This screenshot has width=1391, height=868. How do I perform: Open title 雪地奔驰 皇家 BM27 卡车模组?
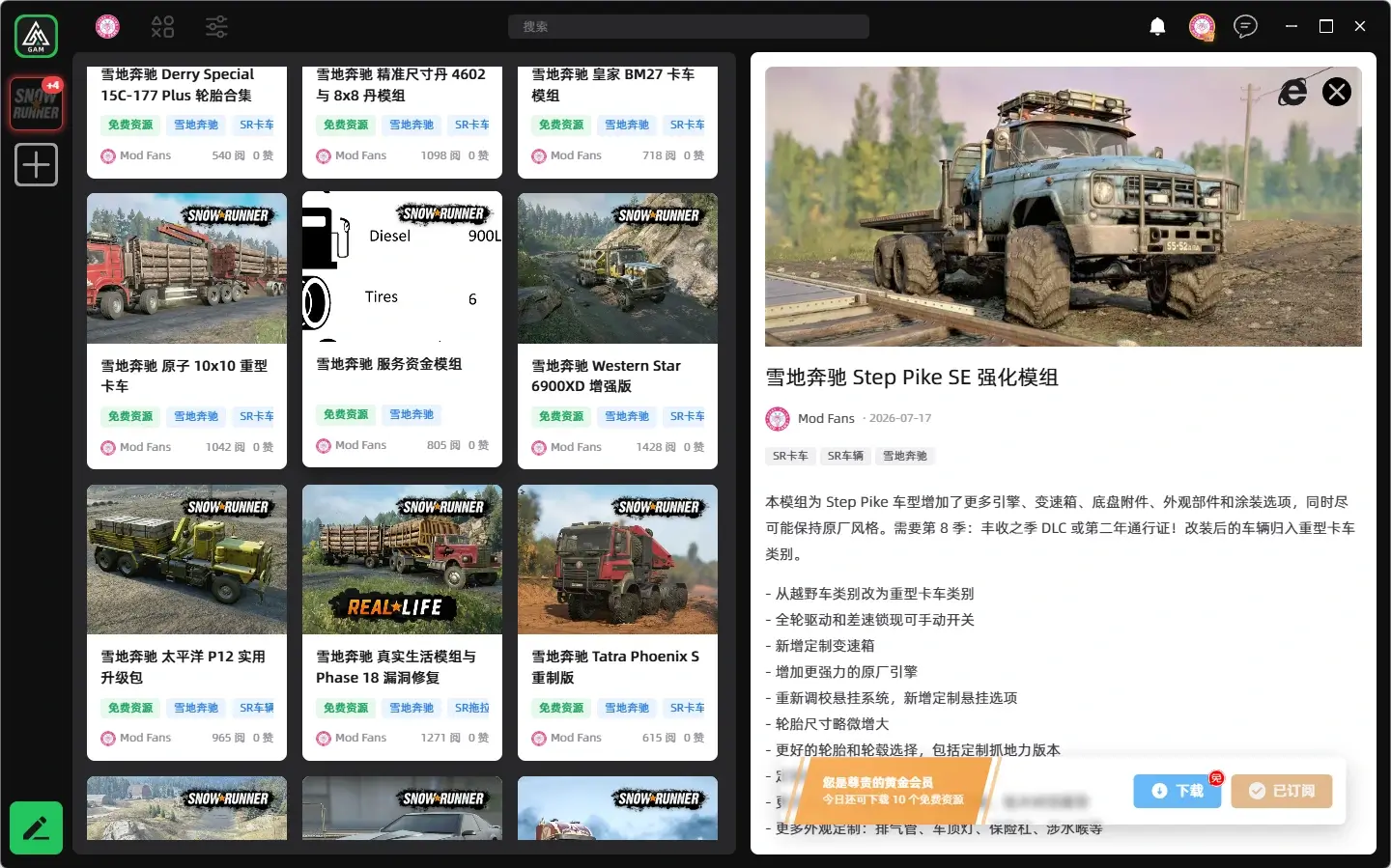tap(612, 85)
